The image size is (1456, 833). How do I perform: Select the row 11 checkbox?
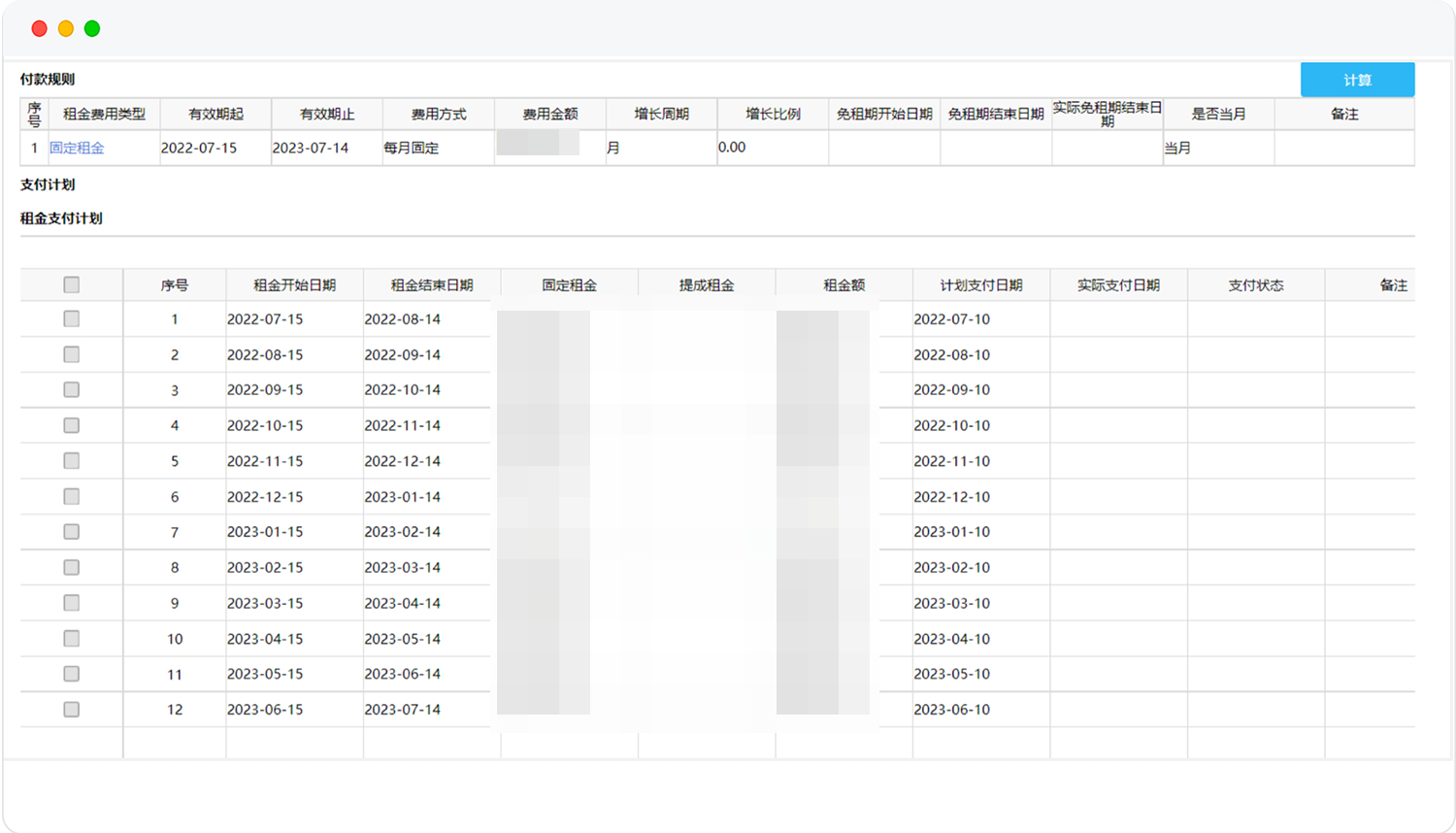(x=71, y=674)
